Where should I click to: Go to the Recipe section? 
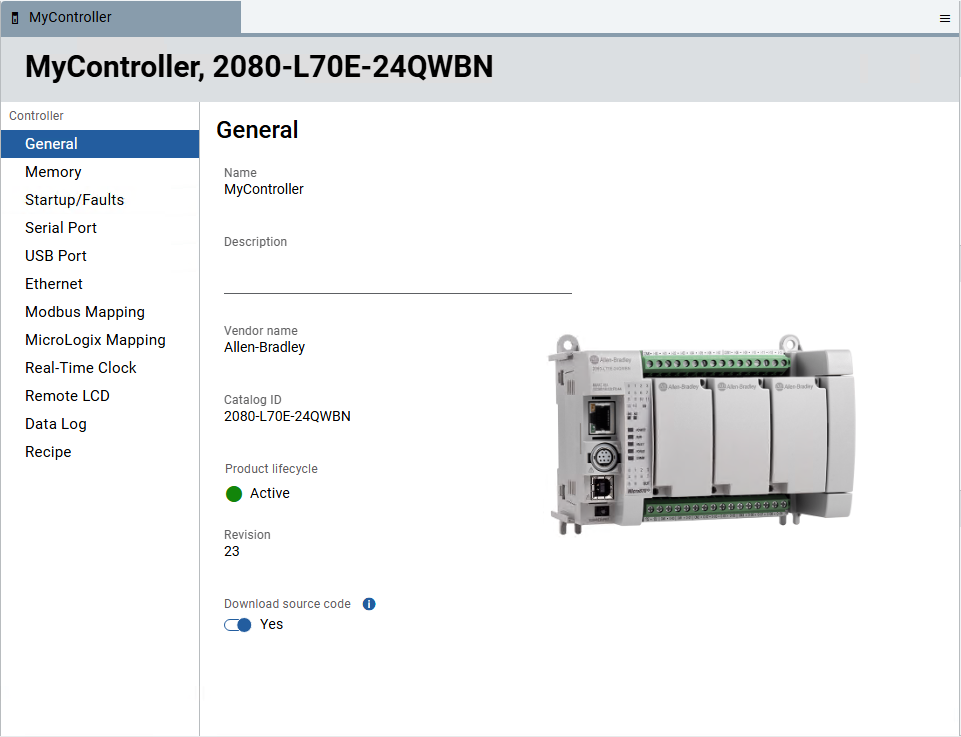pos(48,452)
